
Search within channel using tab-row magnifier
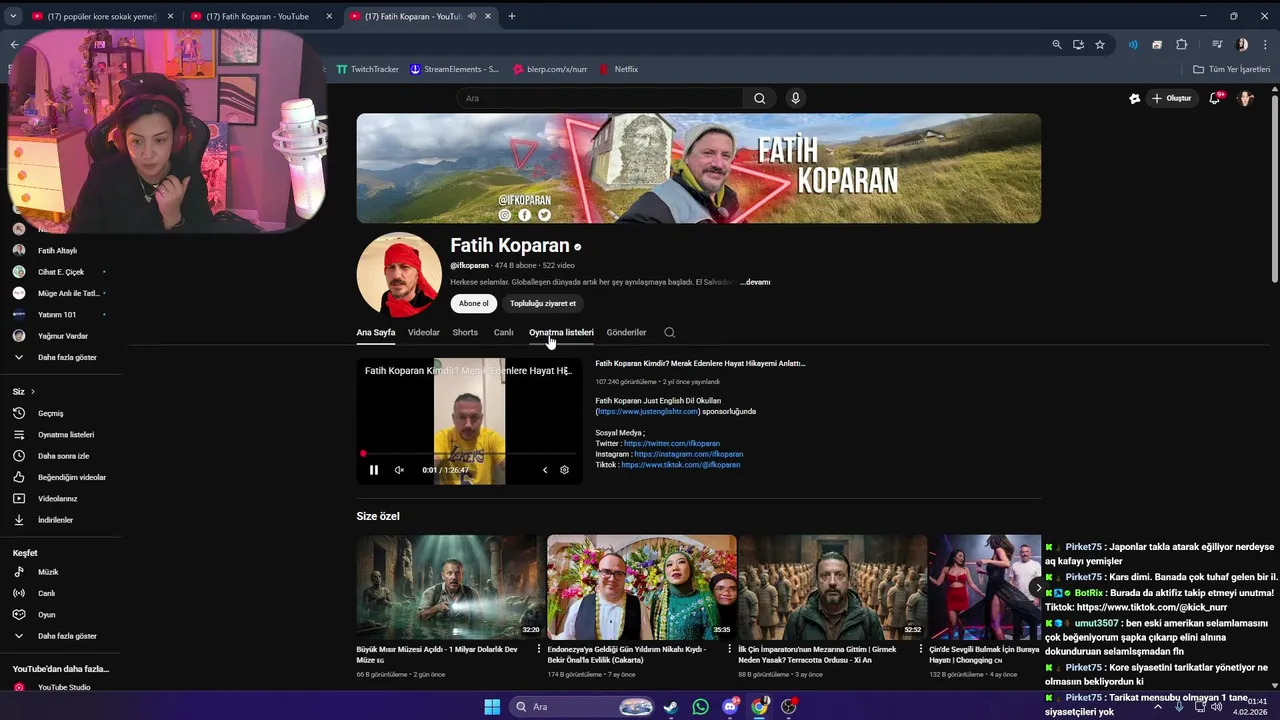[670, 332]
